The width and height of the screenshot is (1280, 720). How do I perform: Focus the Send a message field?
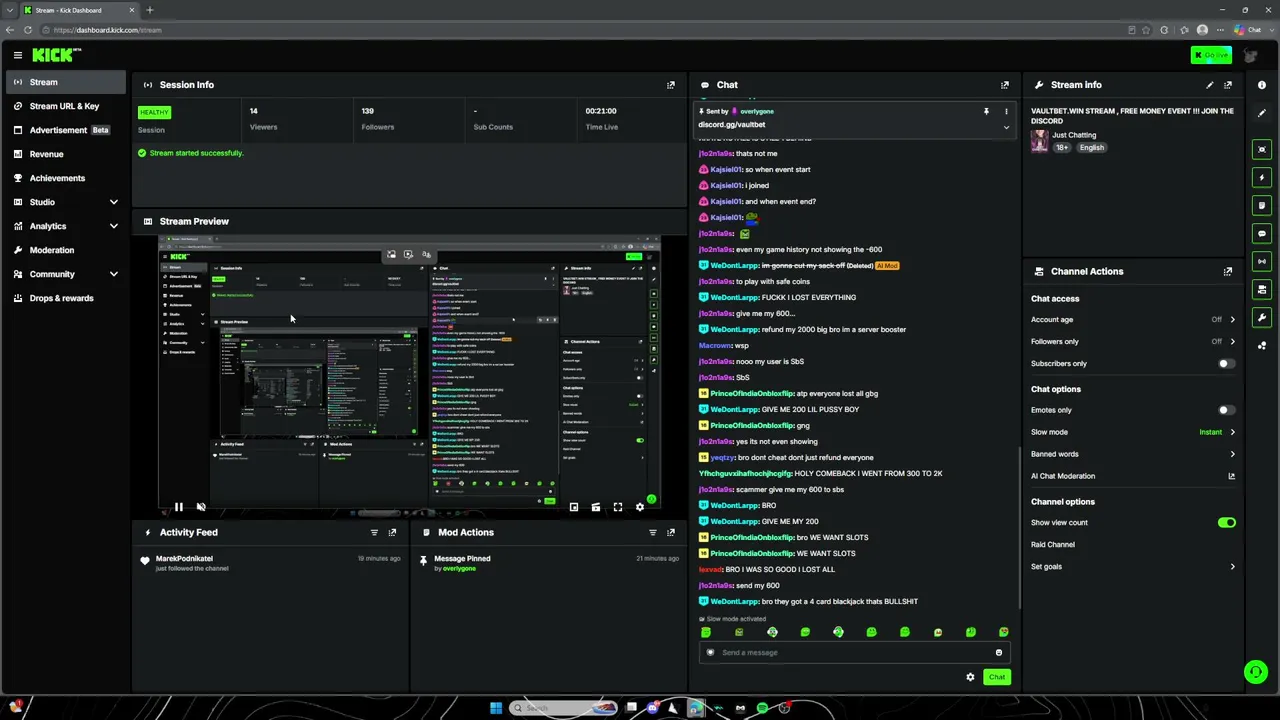(855, 653)
